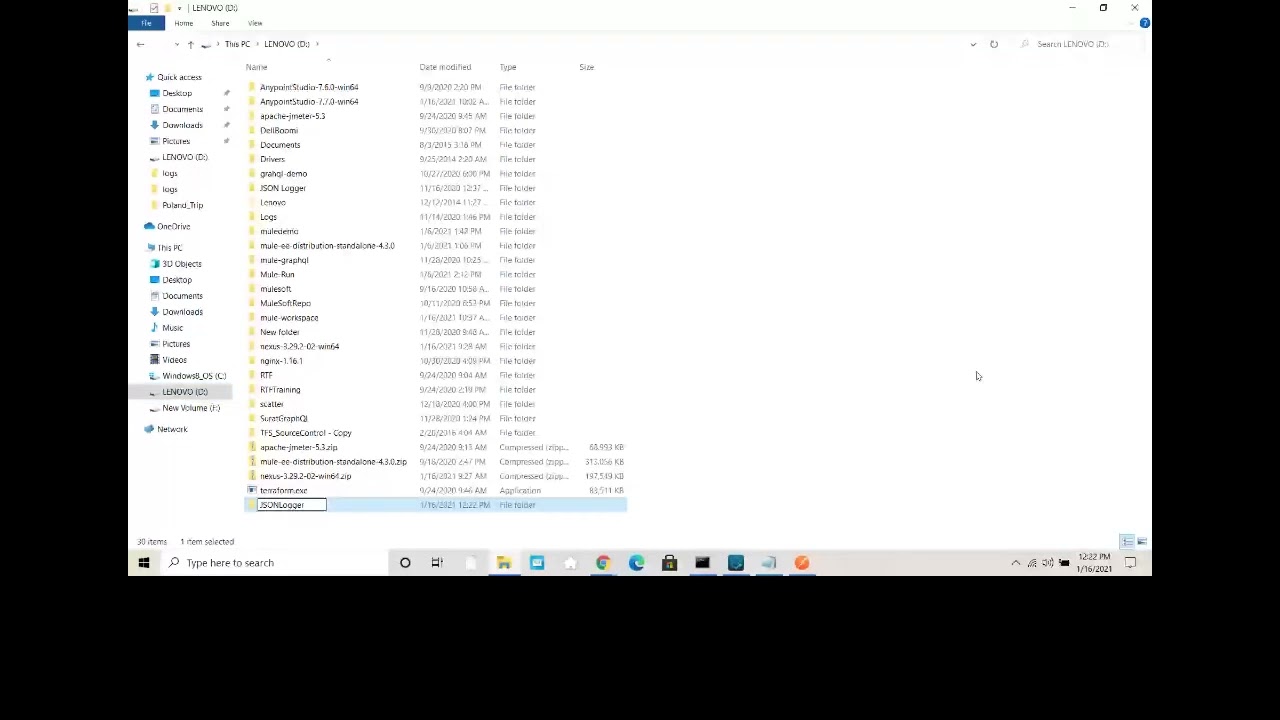Open Explorer help question mark
The height and width of the screenshot is (720, 1280).
1145,23
